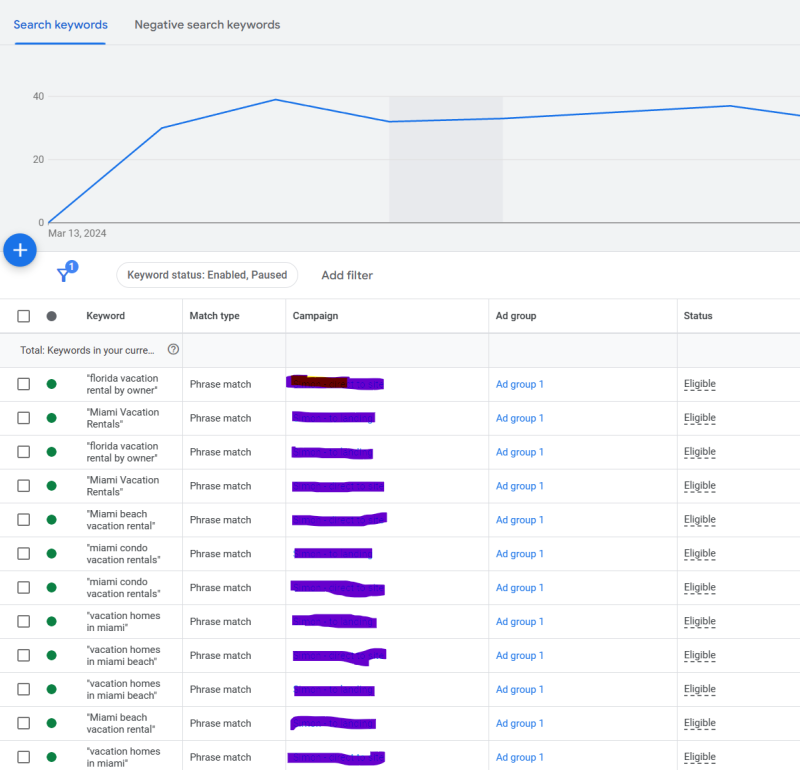Click the 'Keyword status: Enabled, Paused' filter chip

point(207,275)
